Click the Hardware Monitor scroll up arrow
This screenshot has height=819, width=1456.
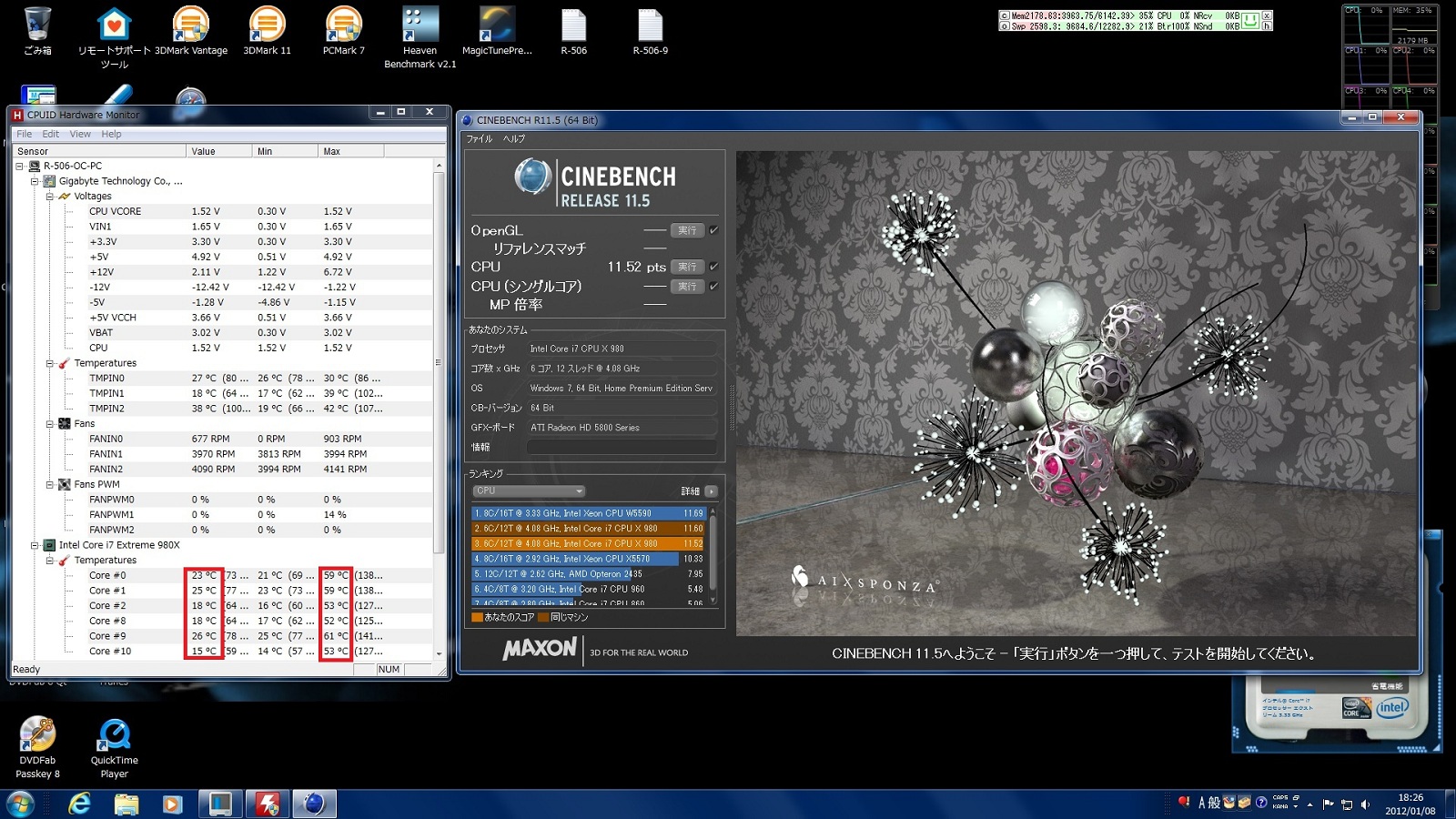(x=439, y=166)
